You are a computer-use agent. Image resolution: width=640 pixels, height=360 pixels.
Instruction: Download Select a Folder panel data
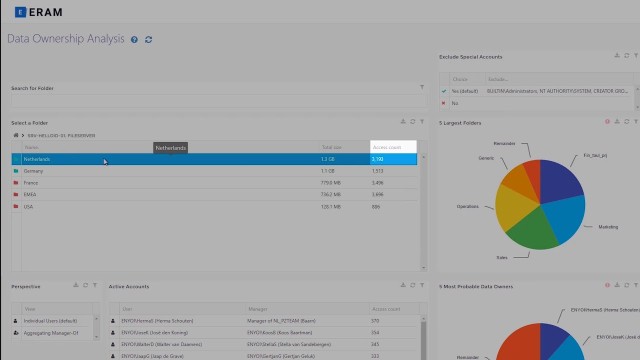pos(403,122)
